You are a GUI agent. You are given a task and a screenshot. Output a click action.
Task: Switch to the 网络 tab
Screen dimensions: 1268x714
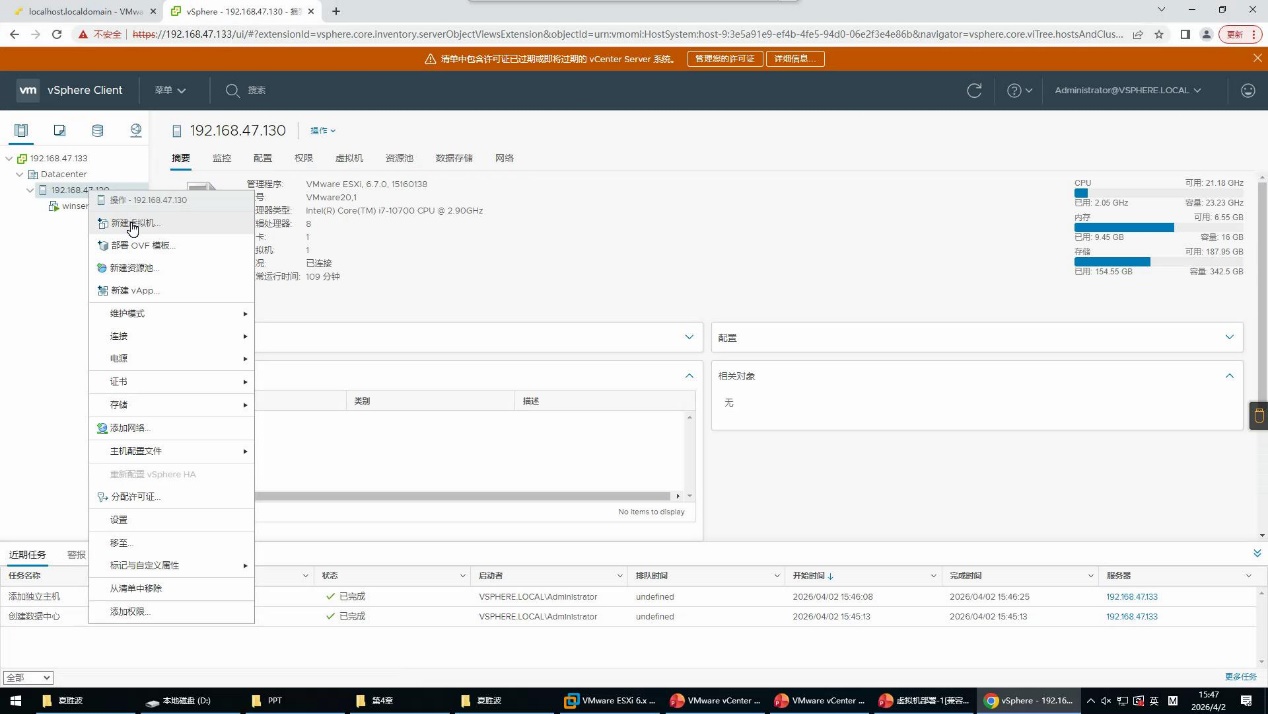504,158
